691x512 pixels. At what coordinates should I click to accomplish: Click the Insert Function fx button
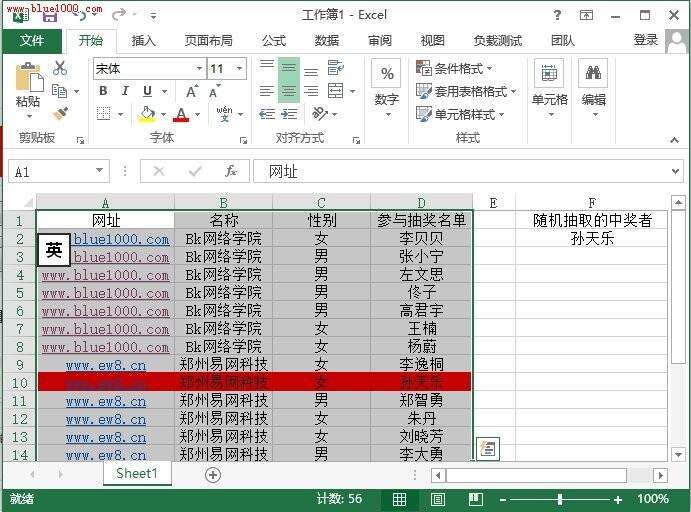point(230,171)
